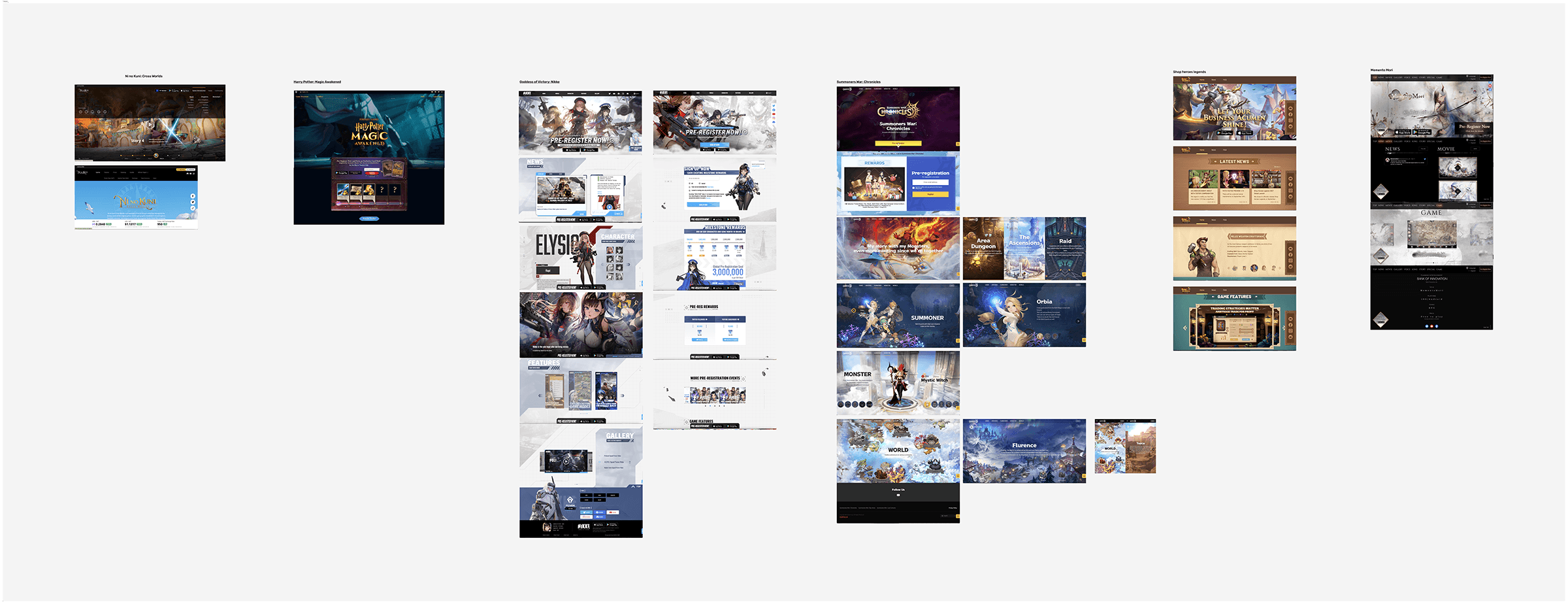Select the 'MONSTER Mystic Witch' screenshot
The height and width of the screenshot is (604, 1568).
[898, 383]
